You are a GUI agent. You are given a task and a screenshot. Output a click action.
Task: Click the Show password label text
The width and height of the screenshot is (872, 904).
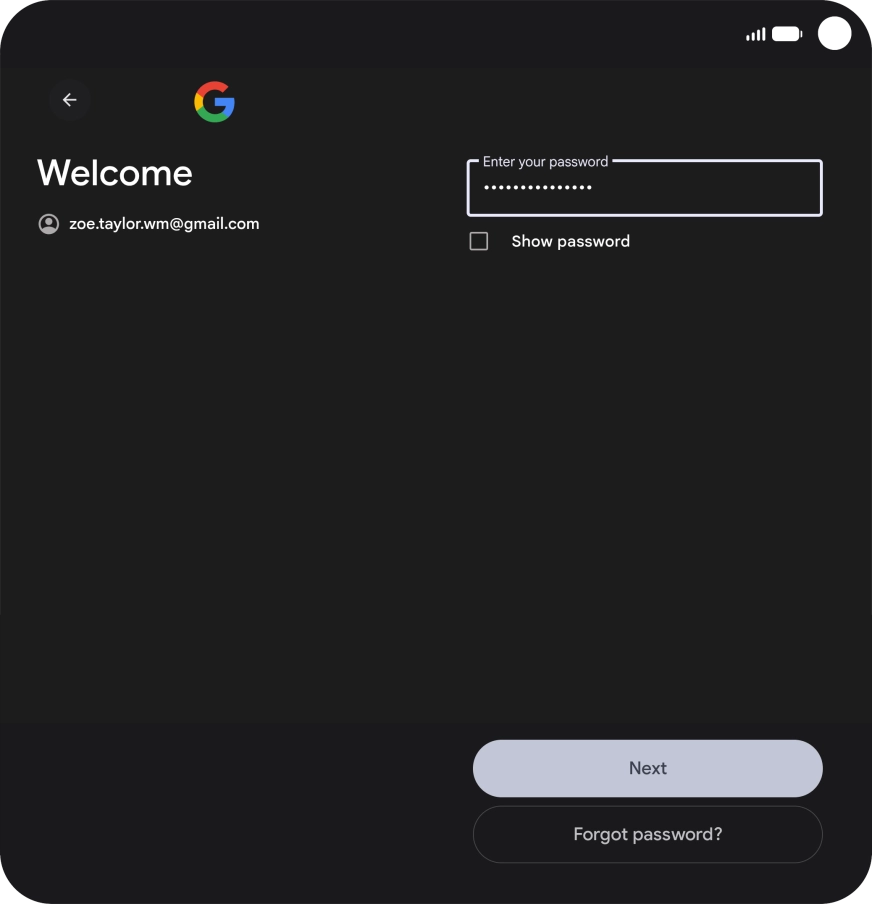[x=570, y=241]
